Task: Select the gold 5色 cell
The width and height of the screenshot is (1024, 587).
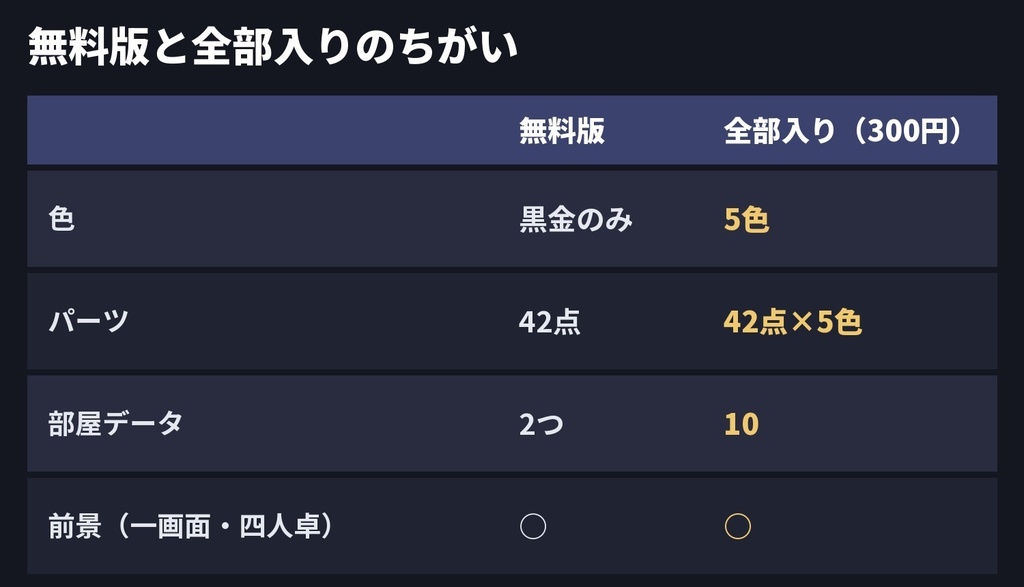Action: 746,219
